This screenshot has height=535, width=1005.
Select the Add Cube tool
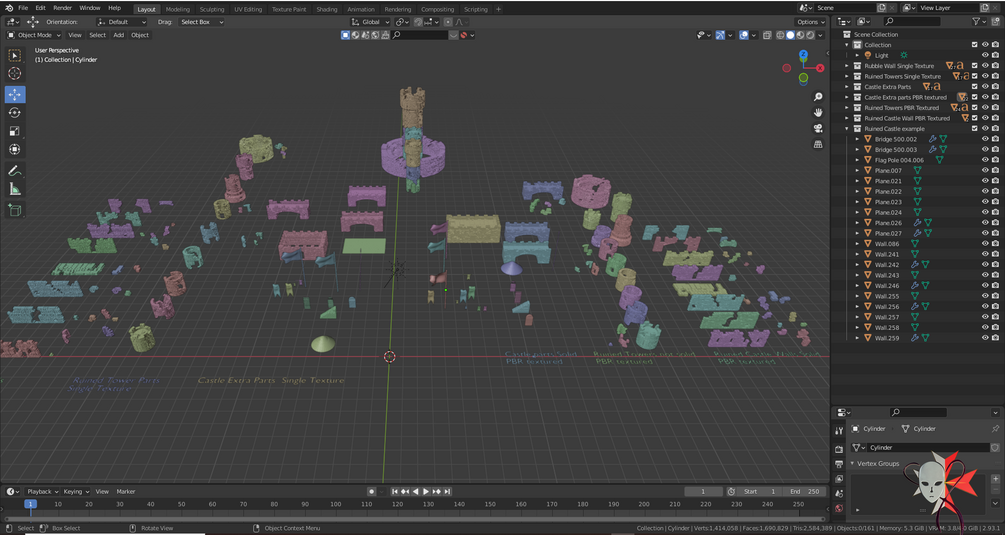coord(15,210)
